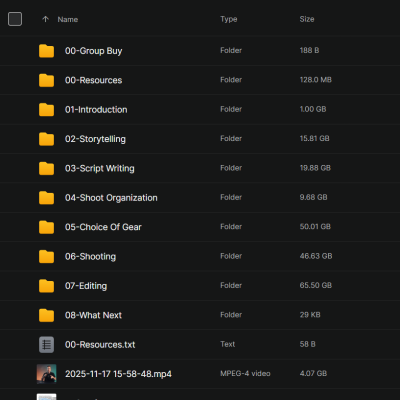Click the MPEG-4 video type label
The width and height of the screenshot is (400, 400).
point(245,373)
